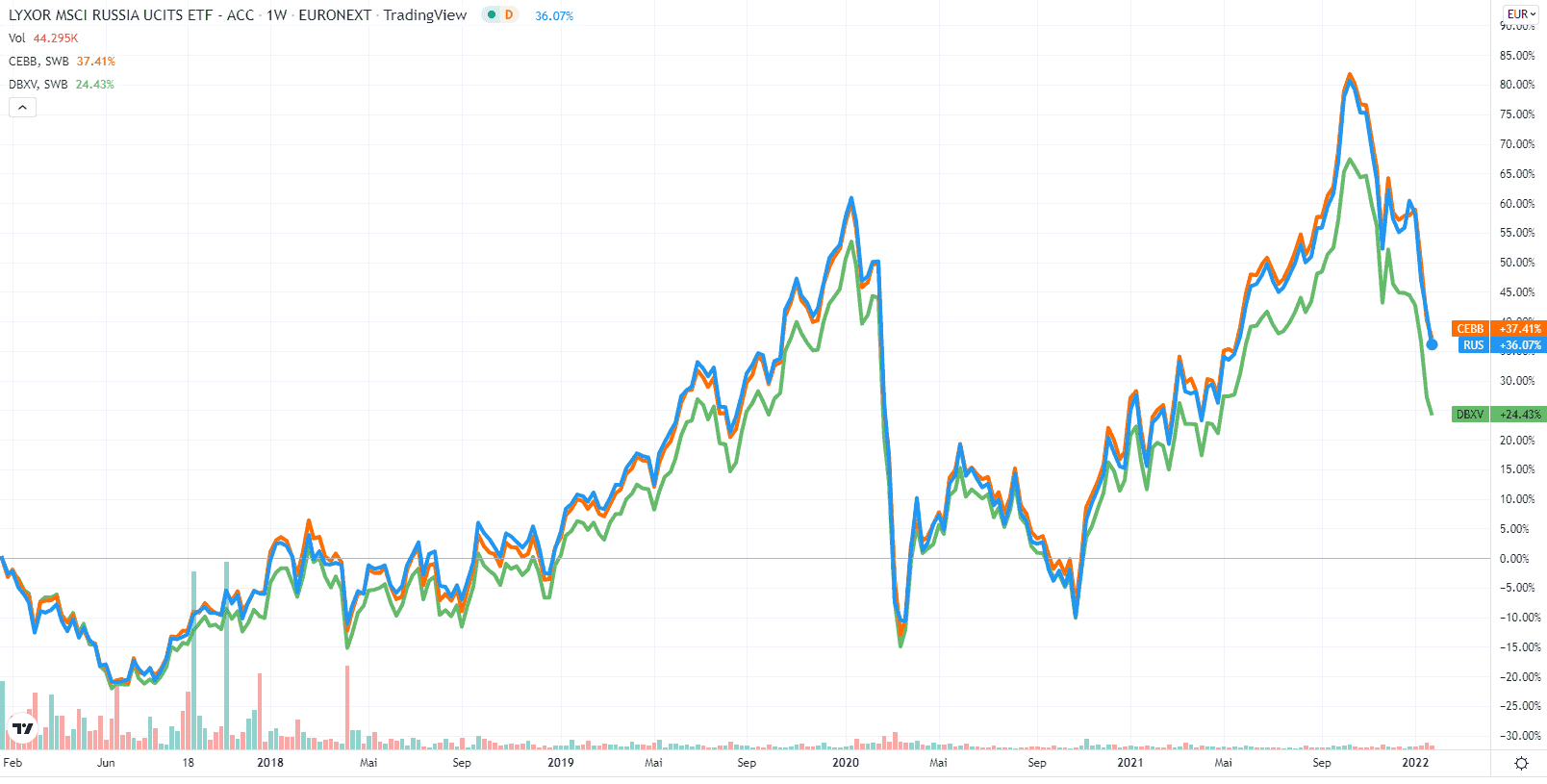
Task: Click the EURONEXT exchange label
Action: tap(335, 15)
